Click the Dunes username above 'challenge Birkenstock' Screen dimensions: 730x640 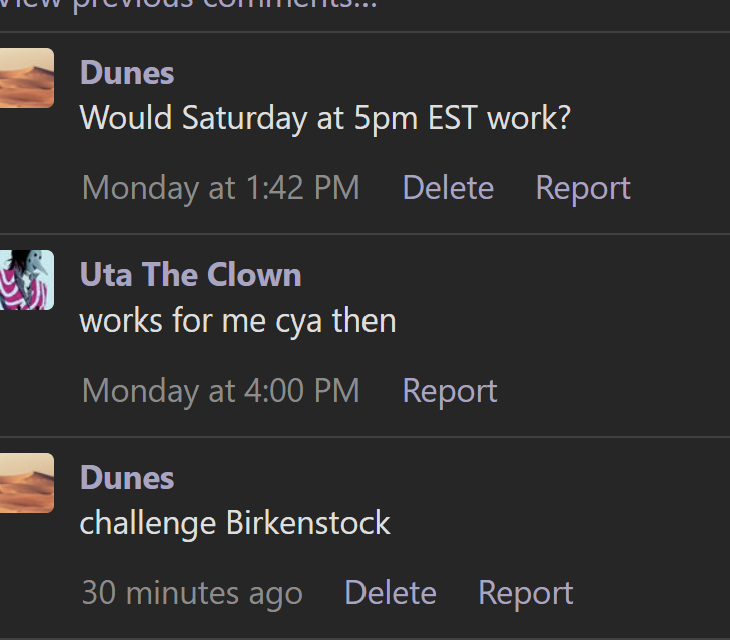[x=127, y=478]
